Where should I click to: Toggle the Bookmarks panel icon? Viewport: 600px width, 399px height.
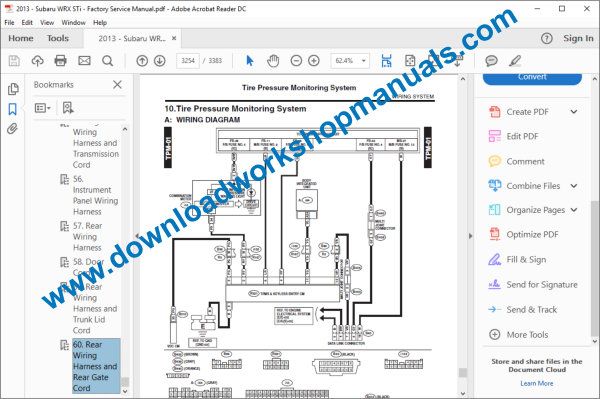coord(13,109)
